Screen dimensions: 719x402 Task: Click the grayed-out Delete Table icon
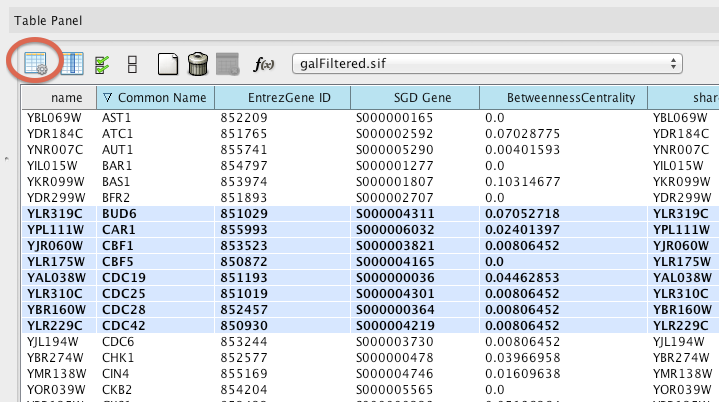tap(228, 64)
